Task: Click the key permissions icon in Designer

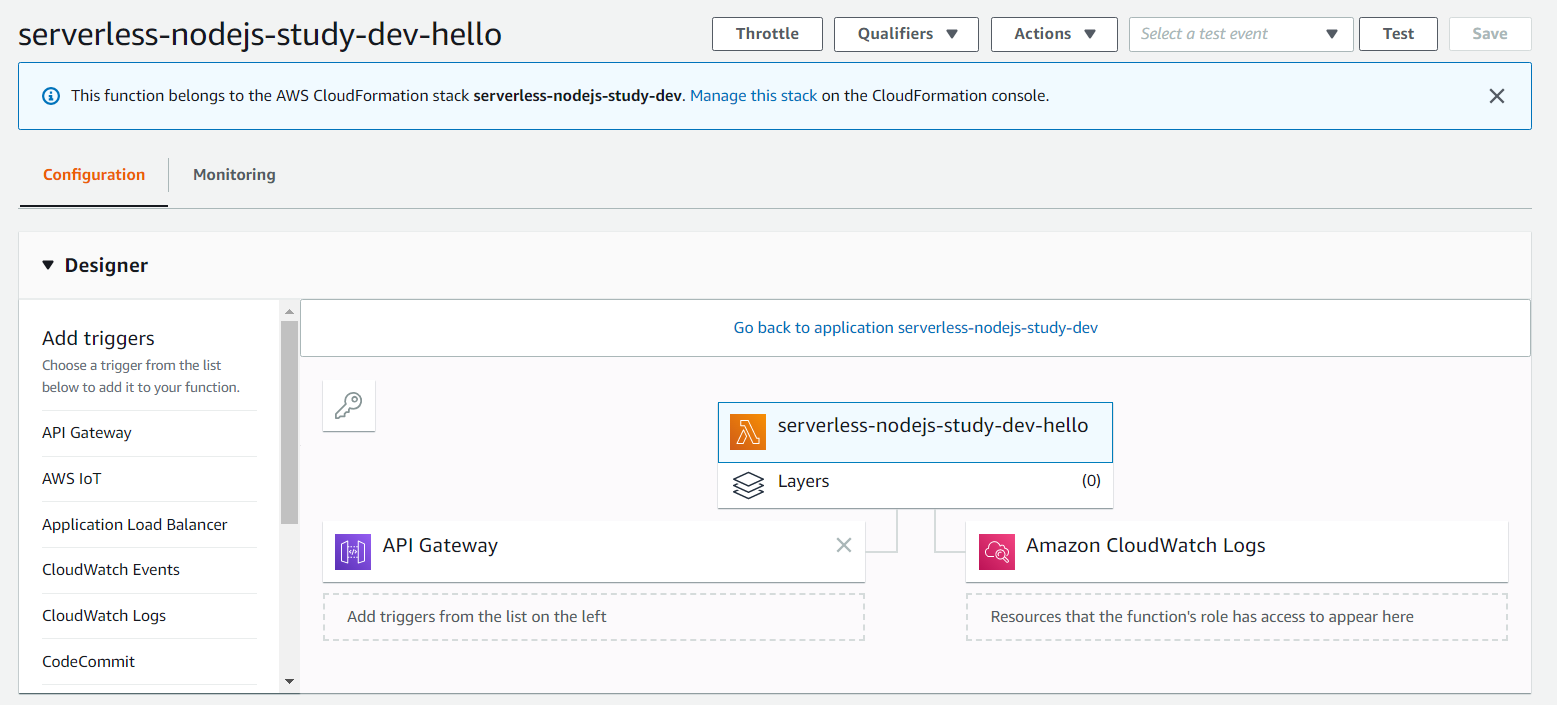Action: click(349, 405)
